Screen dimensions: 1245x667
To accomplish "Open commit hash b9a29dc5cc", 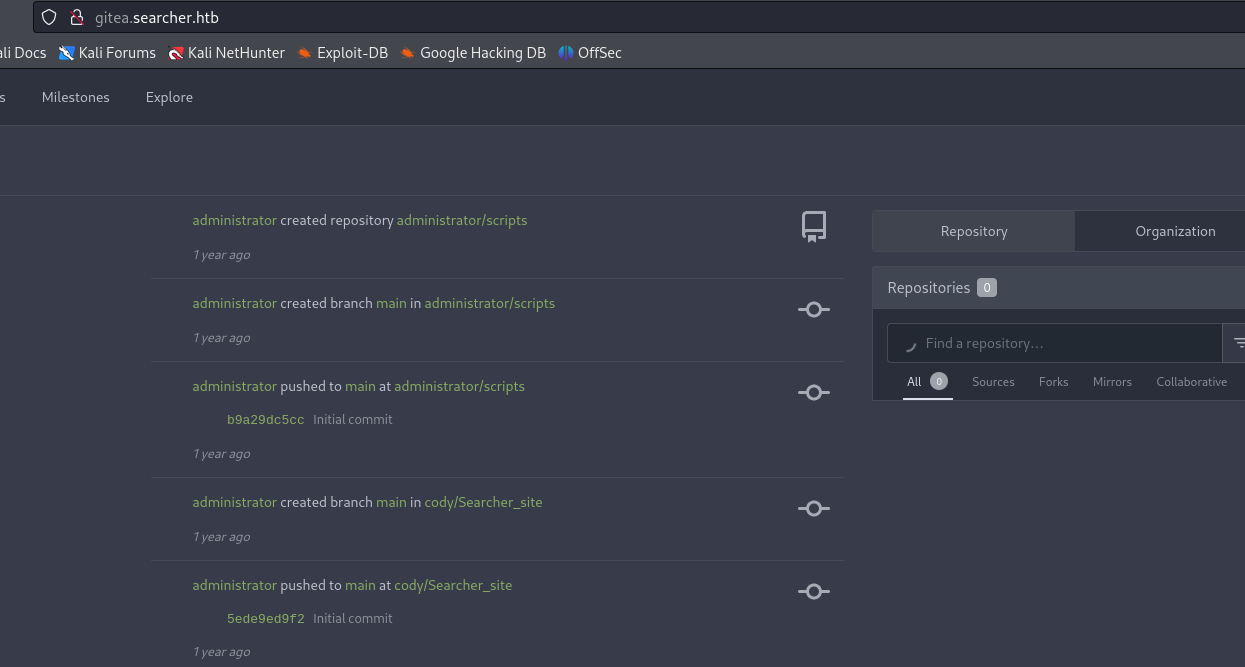I will [266, 420].
